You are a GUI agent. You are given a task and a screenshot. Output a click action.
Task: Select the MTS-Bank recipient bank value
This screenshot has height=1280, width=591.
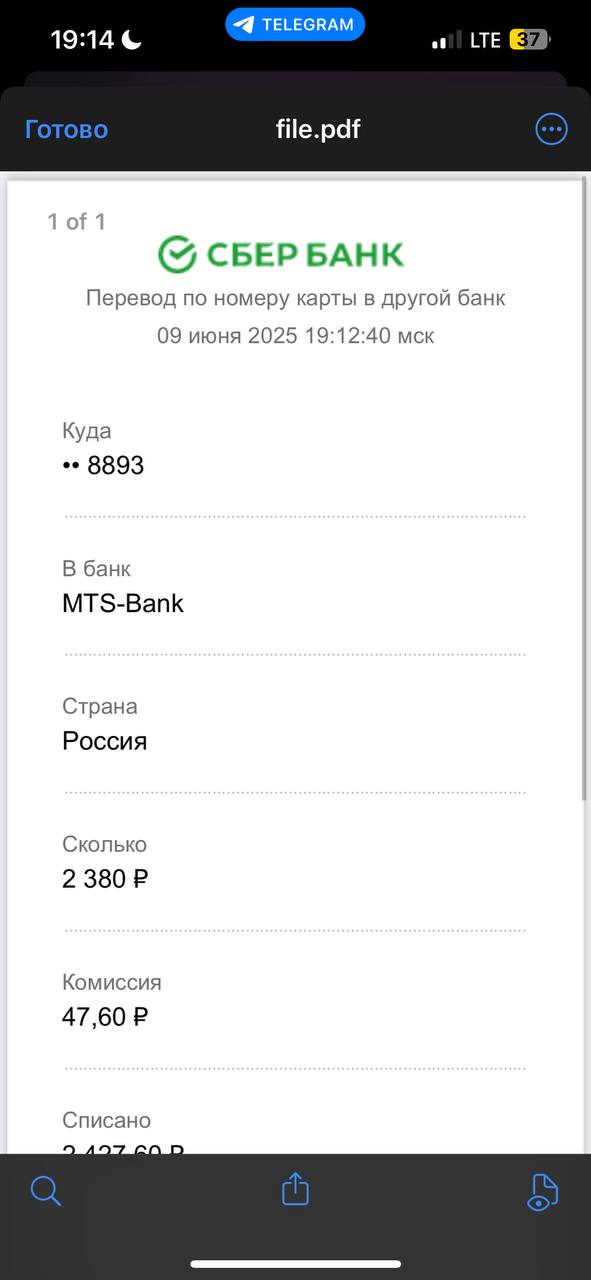(x=123, y=603)
